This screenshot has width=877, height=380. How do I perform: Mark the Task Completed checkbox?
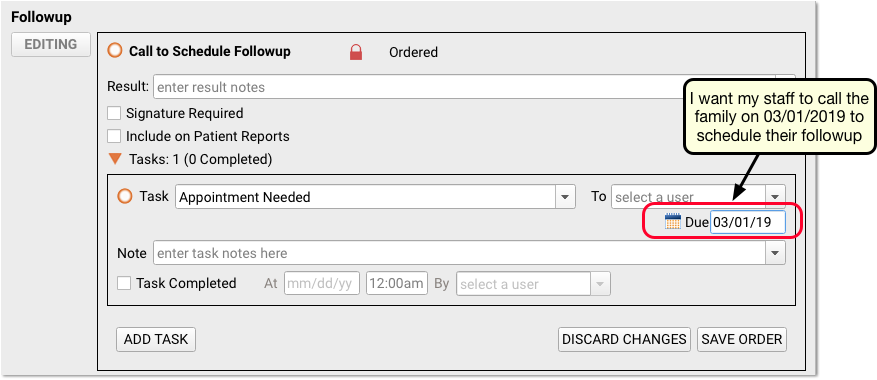(124, 283)
